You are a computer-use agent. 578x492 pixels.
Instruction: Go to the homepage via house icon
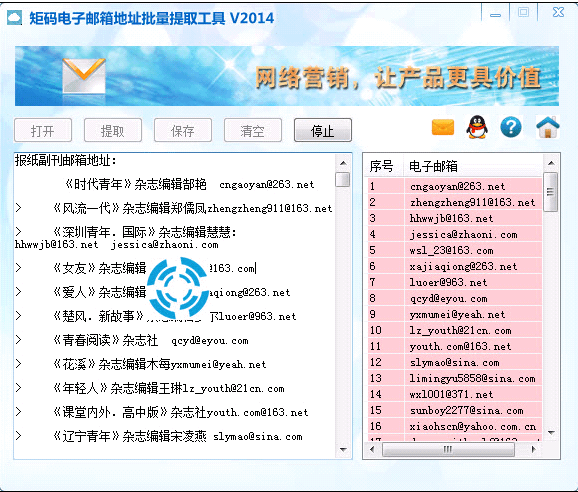coord(547,127)
